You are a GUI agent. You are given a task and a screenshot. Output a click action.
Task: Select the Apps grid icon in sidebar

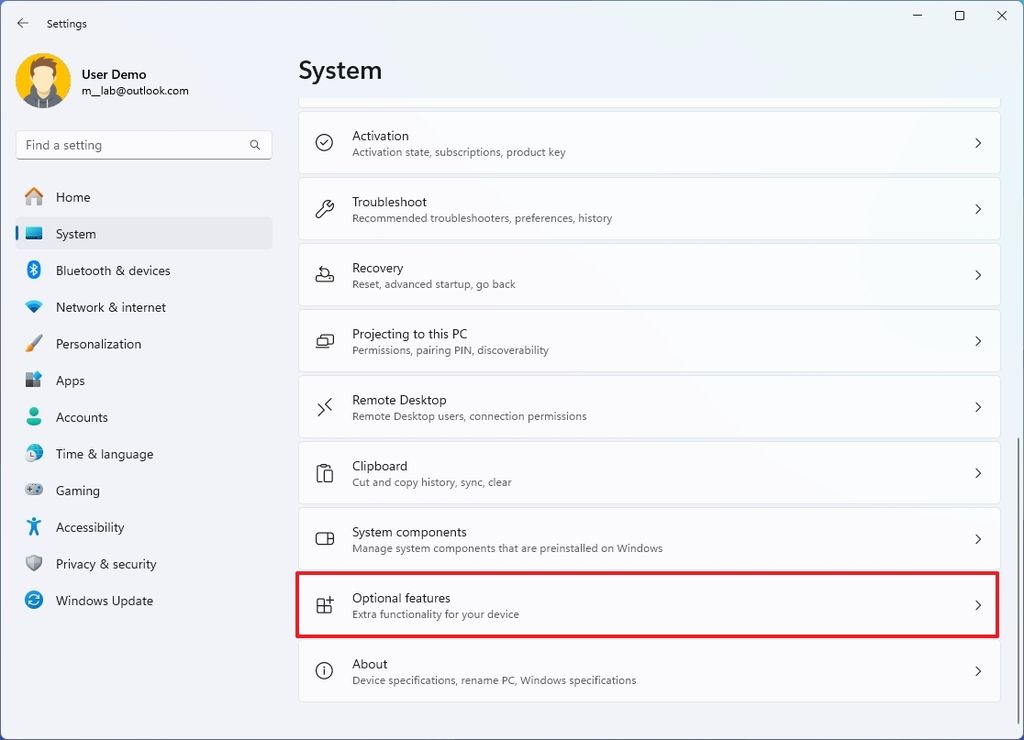tap(31, 380)
